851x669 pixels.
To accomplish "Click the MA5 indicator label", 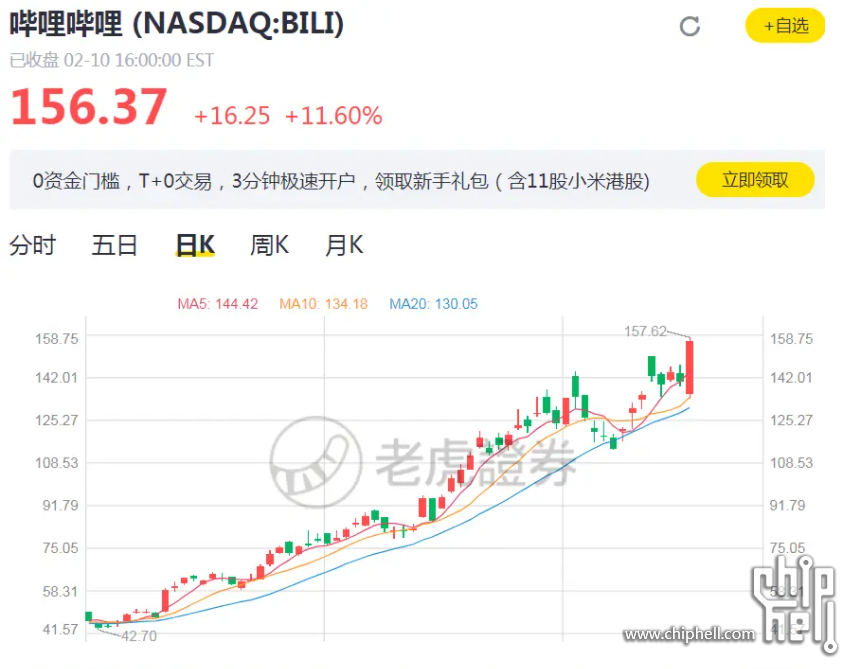I will 218,304.
